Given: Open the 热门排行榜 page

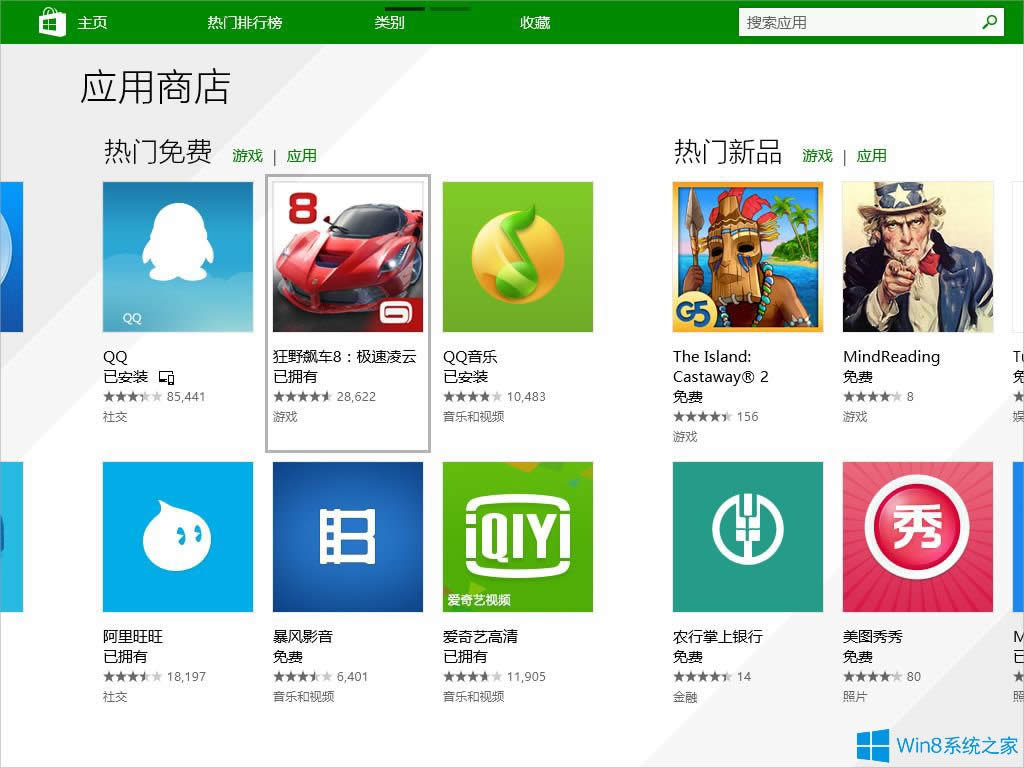Looking at the screenshot, I should [x=245, y=22].
